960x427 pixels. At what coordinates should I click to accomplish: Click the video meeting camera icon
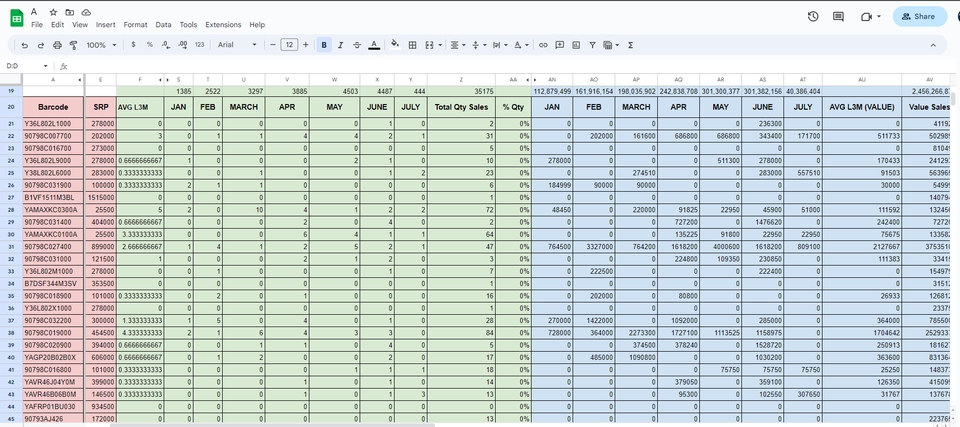pos(866,17)
